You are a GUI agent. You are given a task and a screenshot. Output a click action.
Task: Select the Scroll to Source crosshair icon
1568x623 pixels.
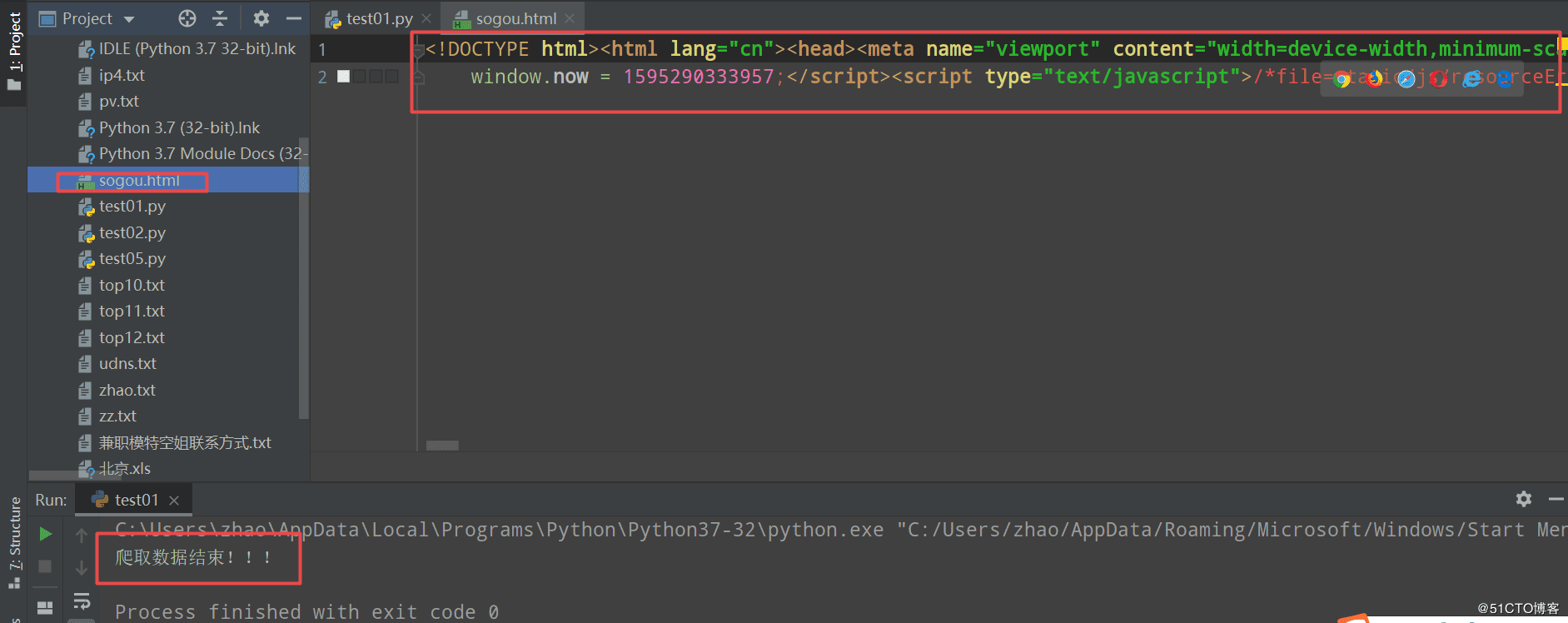(x=187, y=17)
